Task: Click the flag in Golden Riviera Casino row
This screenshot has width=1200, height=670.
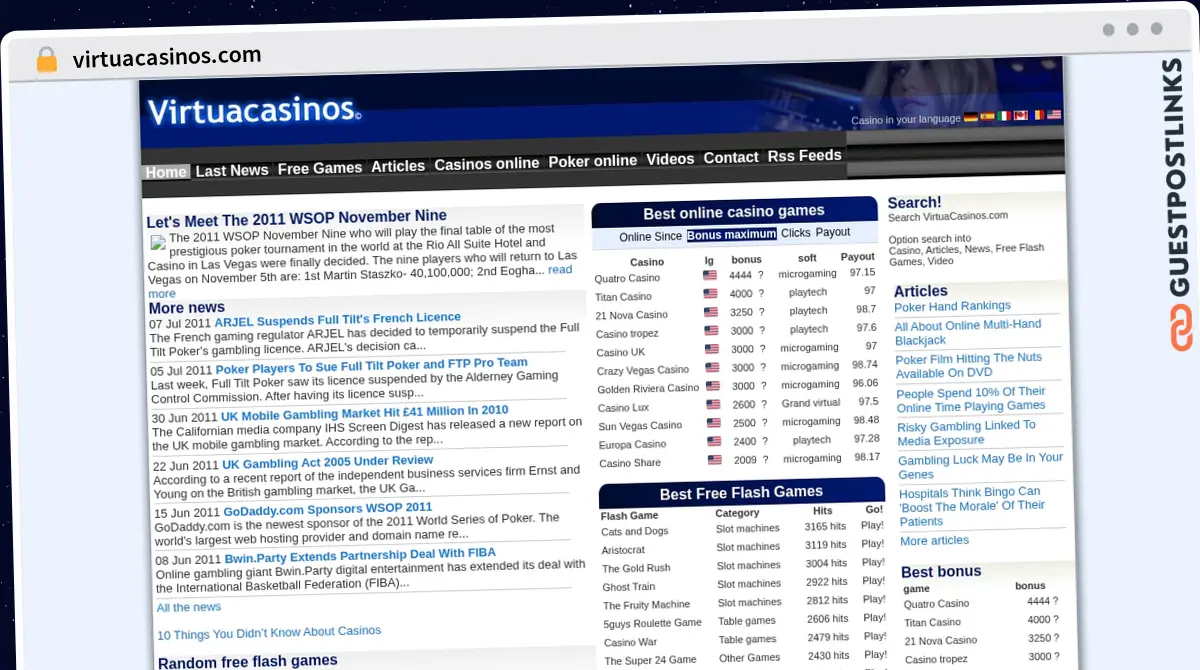Action: pos(713,386)
